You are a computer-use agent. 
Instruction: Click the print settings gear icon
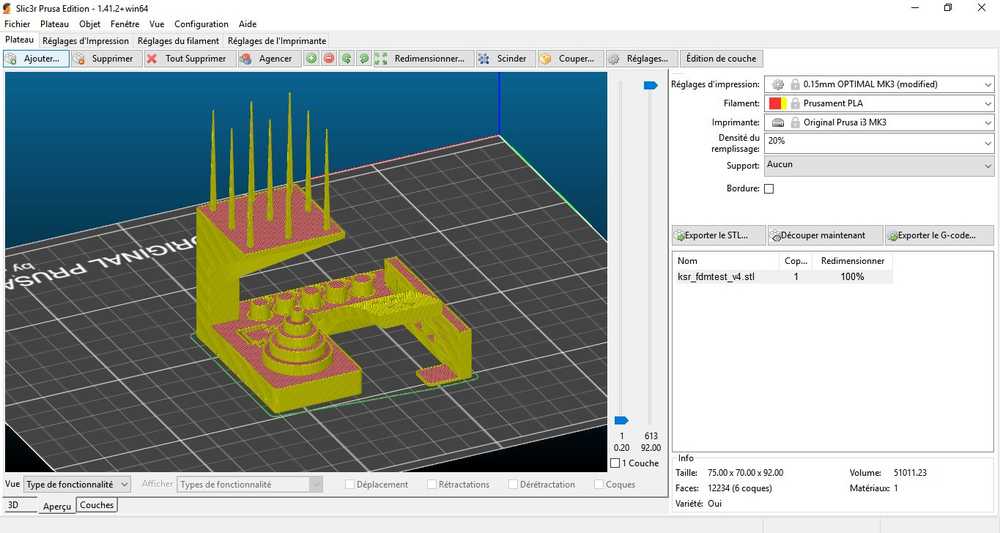click(x=777, y=84)
